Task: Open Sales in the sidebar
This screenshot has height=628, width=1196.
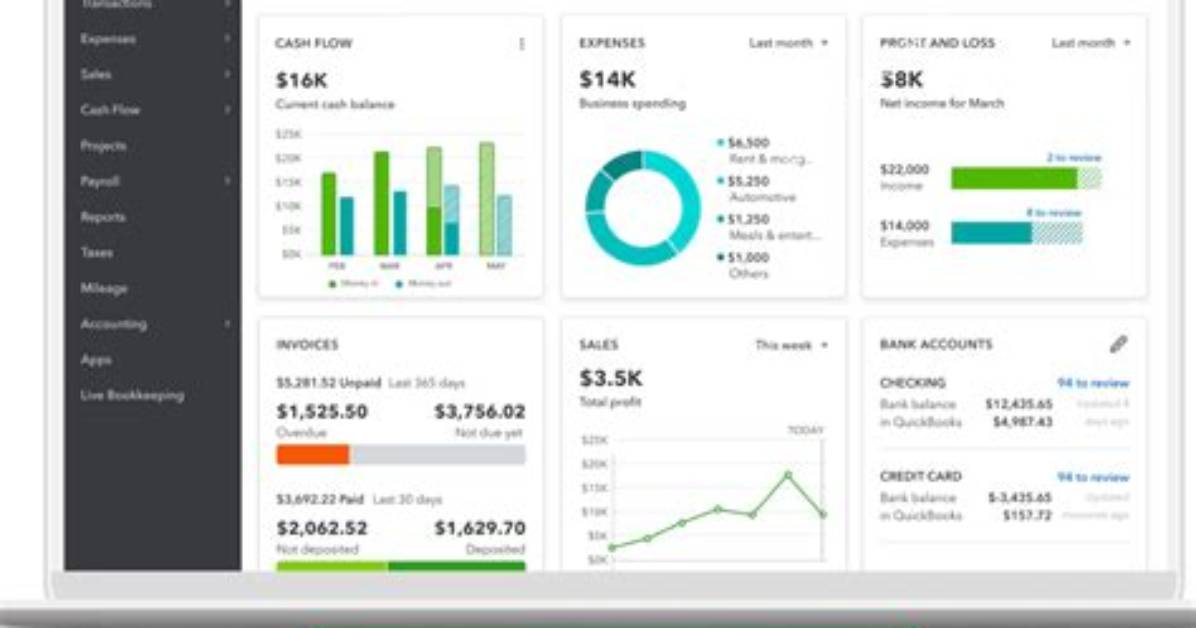Action: click(x=96, y=74)
